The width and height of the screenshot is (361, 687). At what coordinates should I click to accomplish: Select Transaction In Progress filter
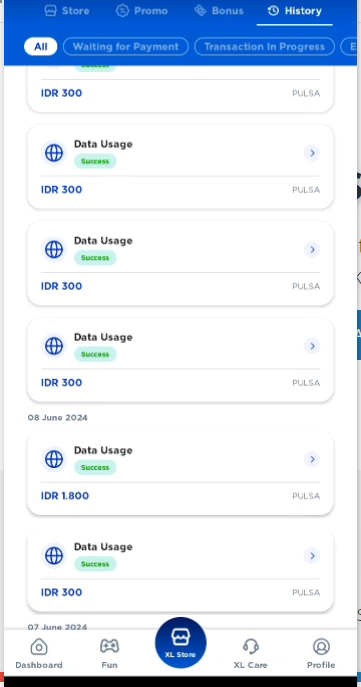tap(264, 46)
